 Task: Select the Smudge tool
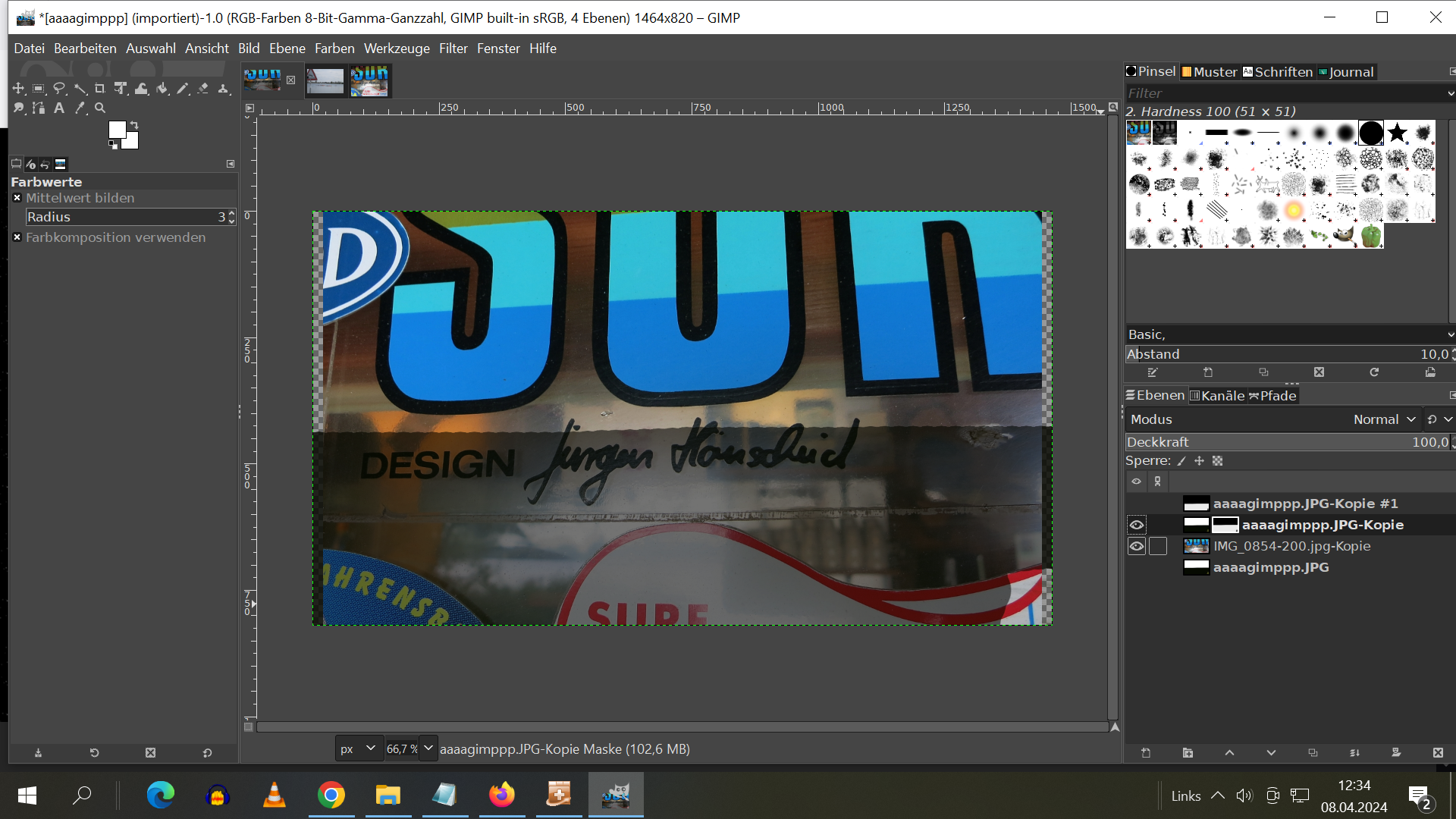pos(18,108)
